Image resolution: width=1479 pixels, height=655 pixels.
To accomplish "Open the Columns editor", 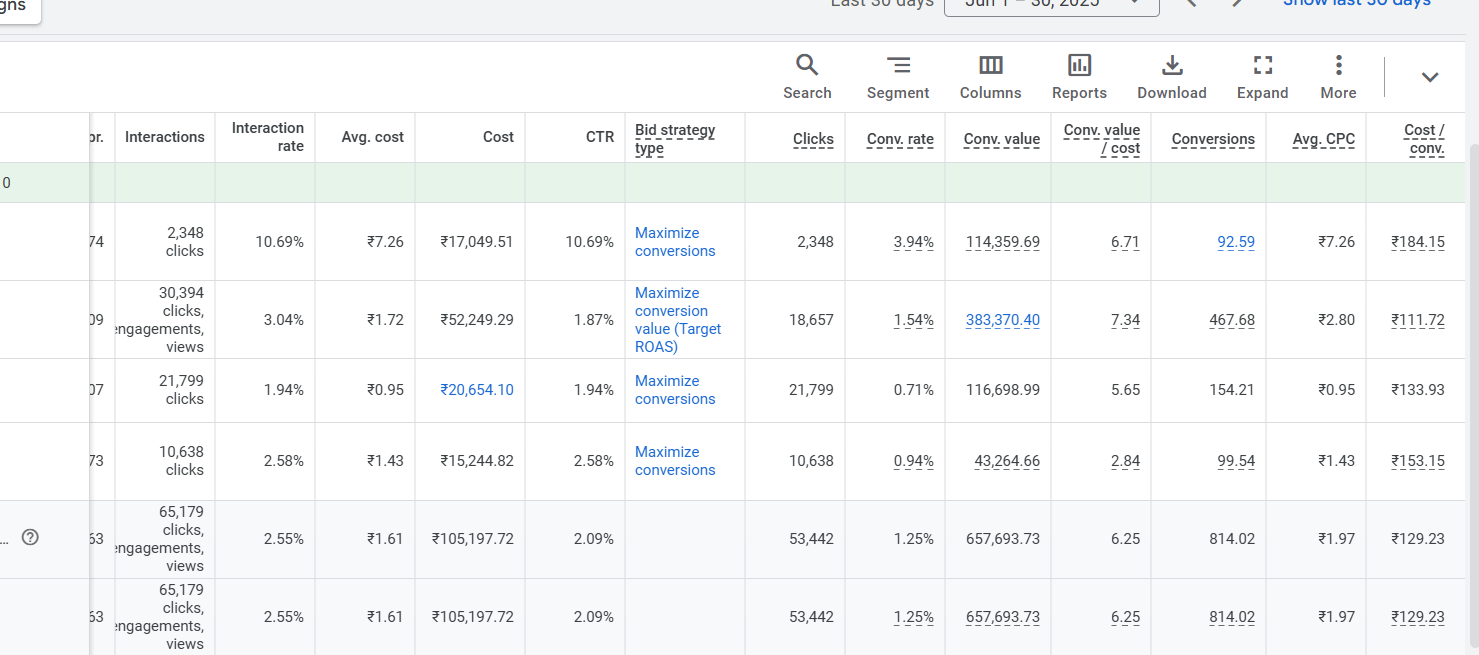I will coord(990,77).
